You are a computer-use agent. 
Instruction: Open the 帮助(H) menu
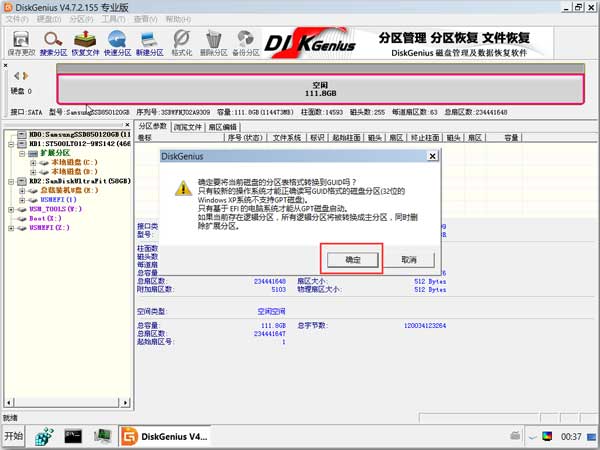coord(178,19)
